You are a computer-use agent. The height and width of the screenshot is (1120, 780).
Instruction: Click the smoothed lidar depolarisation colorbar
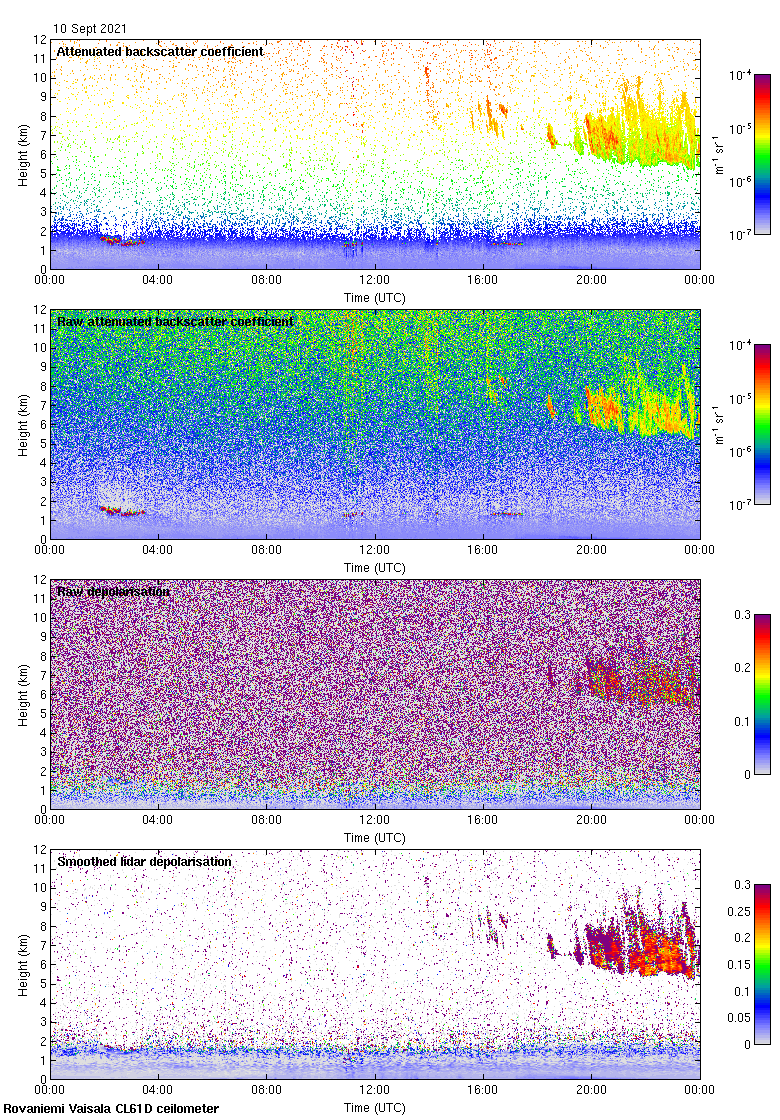[x=762, y=964]
